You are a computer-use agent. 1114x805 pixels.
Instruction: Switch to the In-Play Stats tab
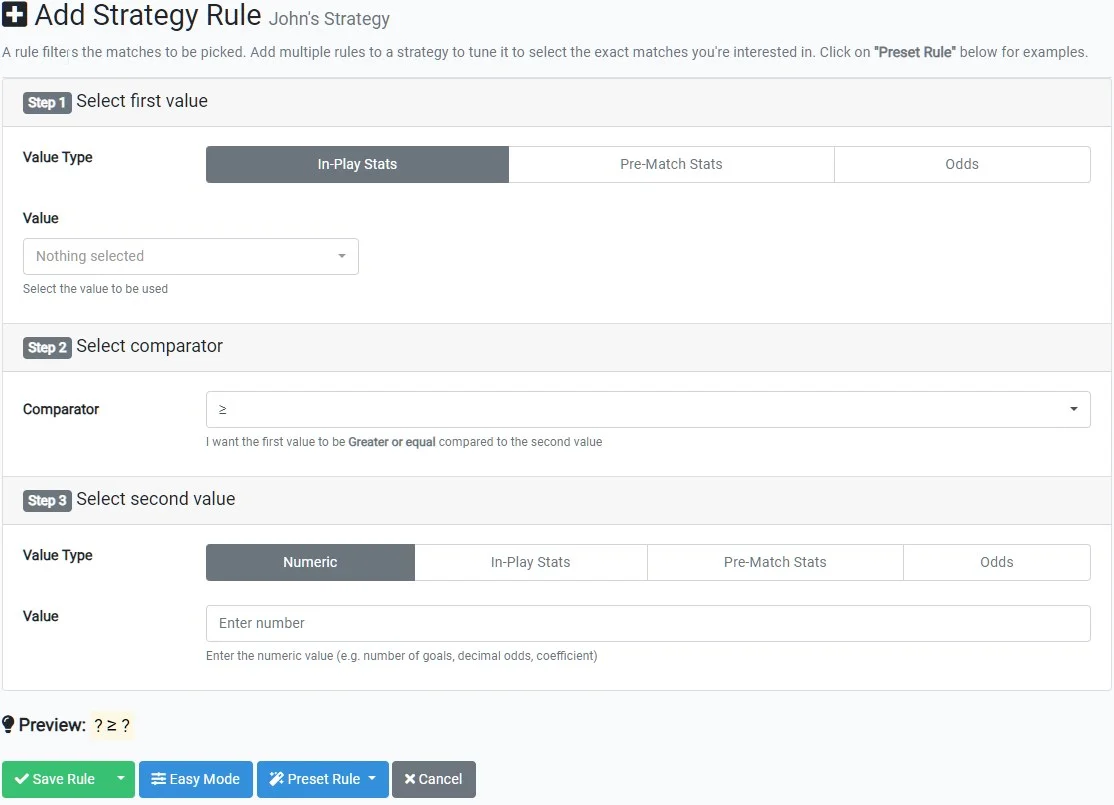point(357,164)
